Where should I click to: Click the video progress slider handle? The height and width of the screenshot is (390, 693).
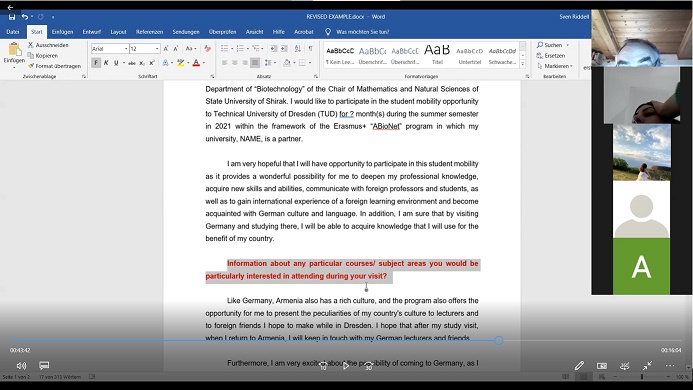click(x=499, y=340)
